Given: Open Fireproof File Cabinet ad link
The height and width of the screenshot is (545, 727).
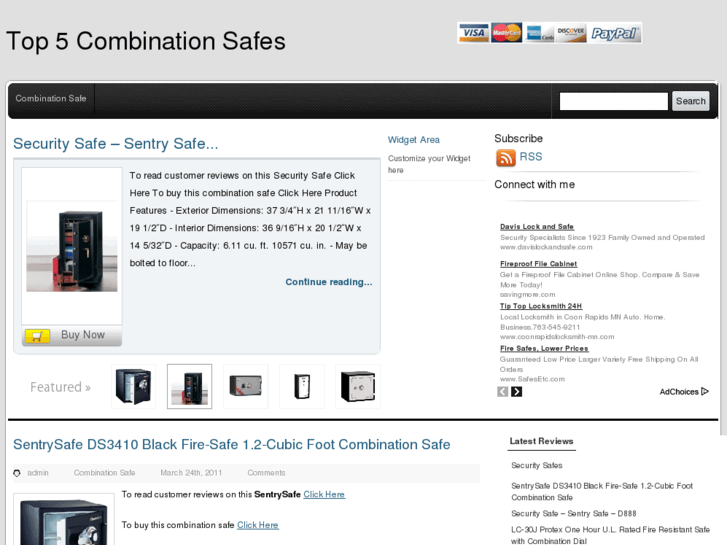Looking at the screenshot, I should [538, 264].
